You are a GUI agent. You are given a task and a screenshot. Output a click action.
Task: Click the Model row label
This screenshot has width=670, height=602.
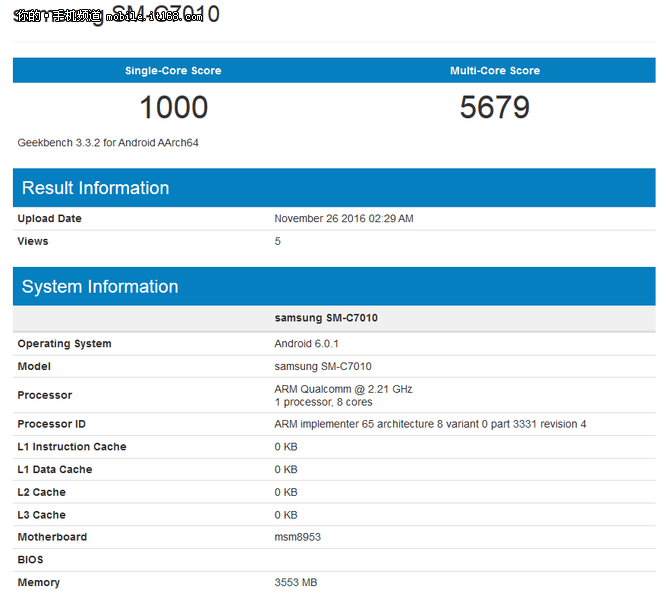tap(34, 366)
